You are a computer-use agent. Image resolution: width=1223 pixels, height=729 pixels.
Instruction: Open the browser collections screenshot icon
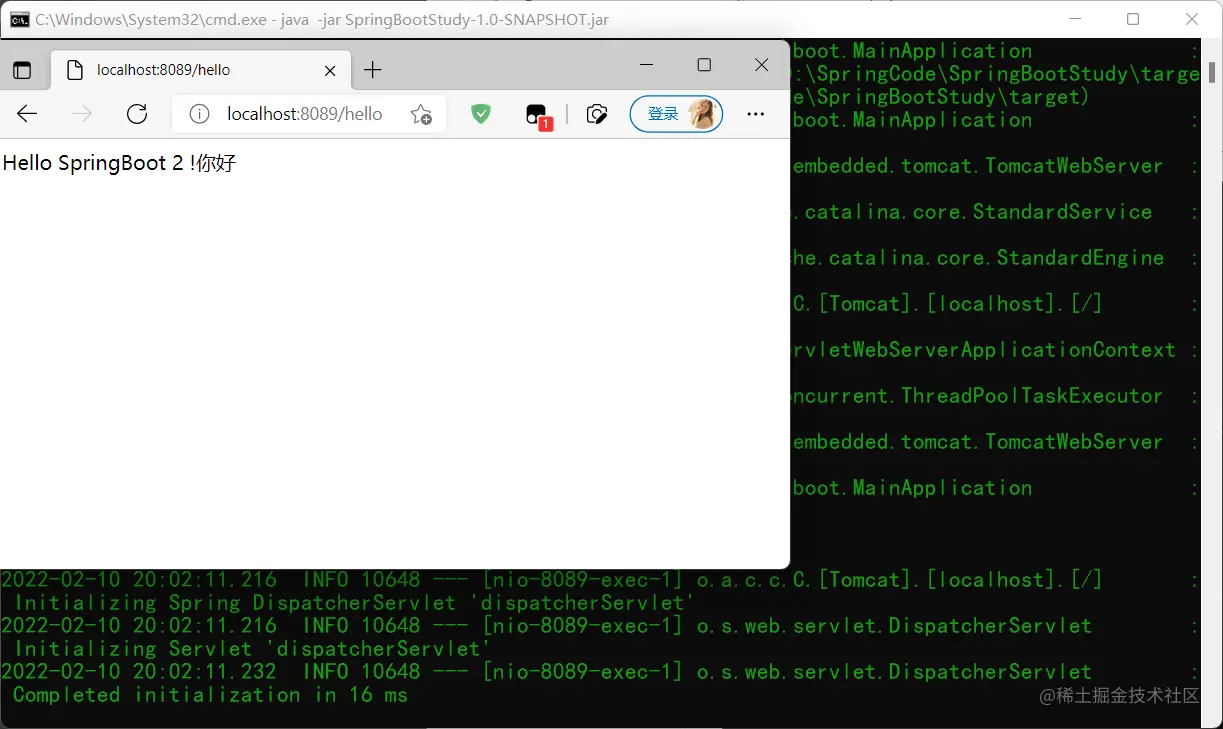coord(597,114)
